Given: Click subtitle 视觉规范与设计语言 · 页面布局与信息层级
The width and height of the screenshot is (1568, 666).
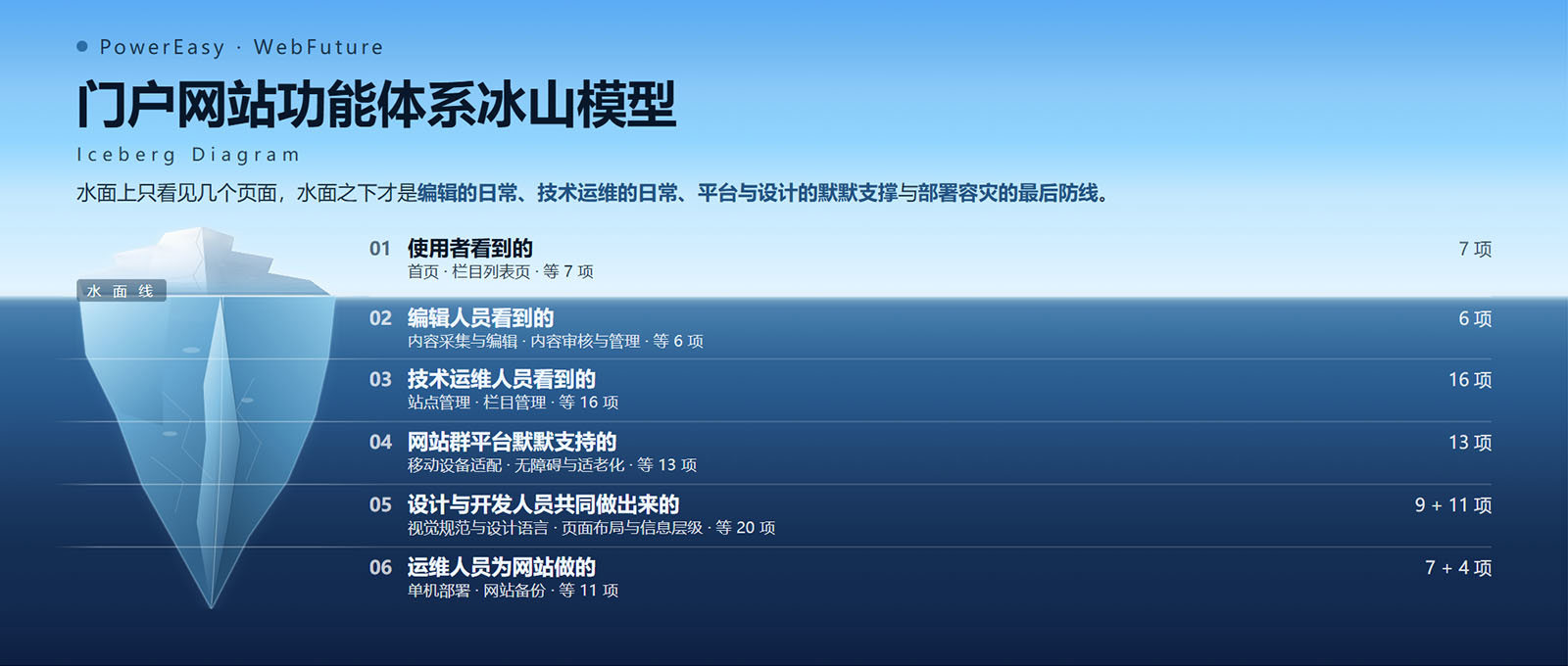Looking at the screenshot, I should (x=556, y=528).
